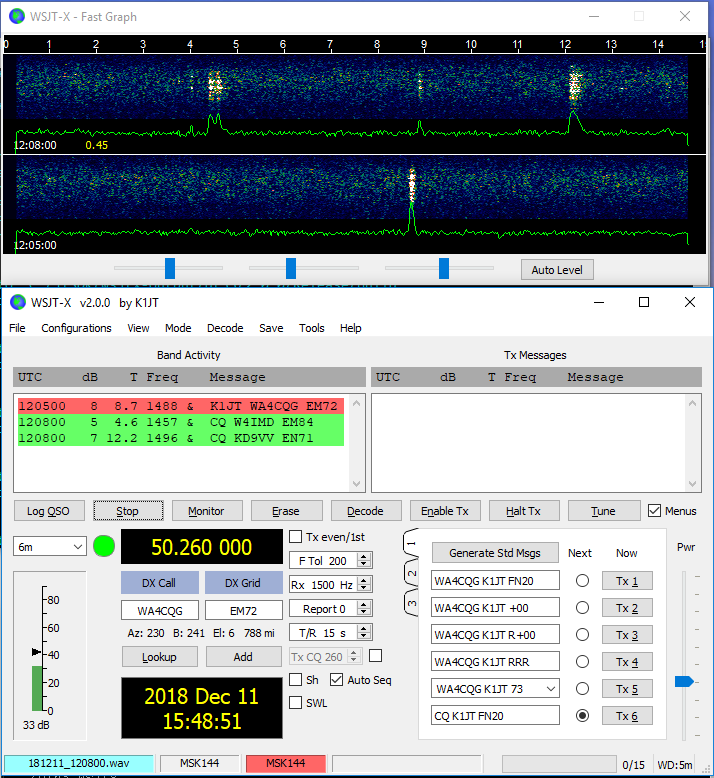Click the Pwr slider handle
Image resolution: width=714 pixels, height=778 pixels.
pyautogui.click(x=684, y=681)
